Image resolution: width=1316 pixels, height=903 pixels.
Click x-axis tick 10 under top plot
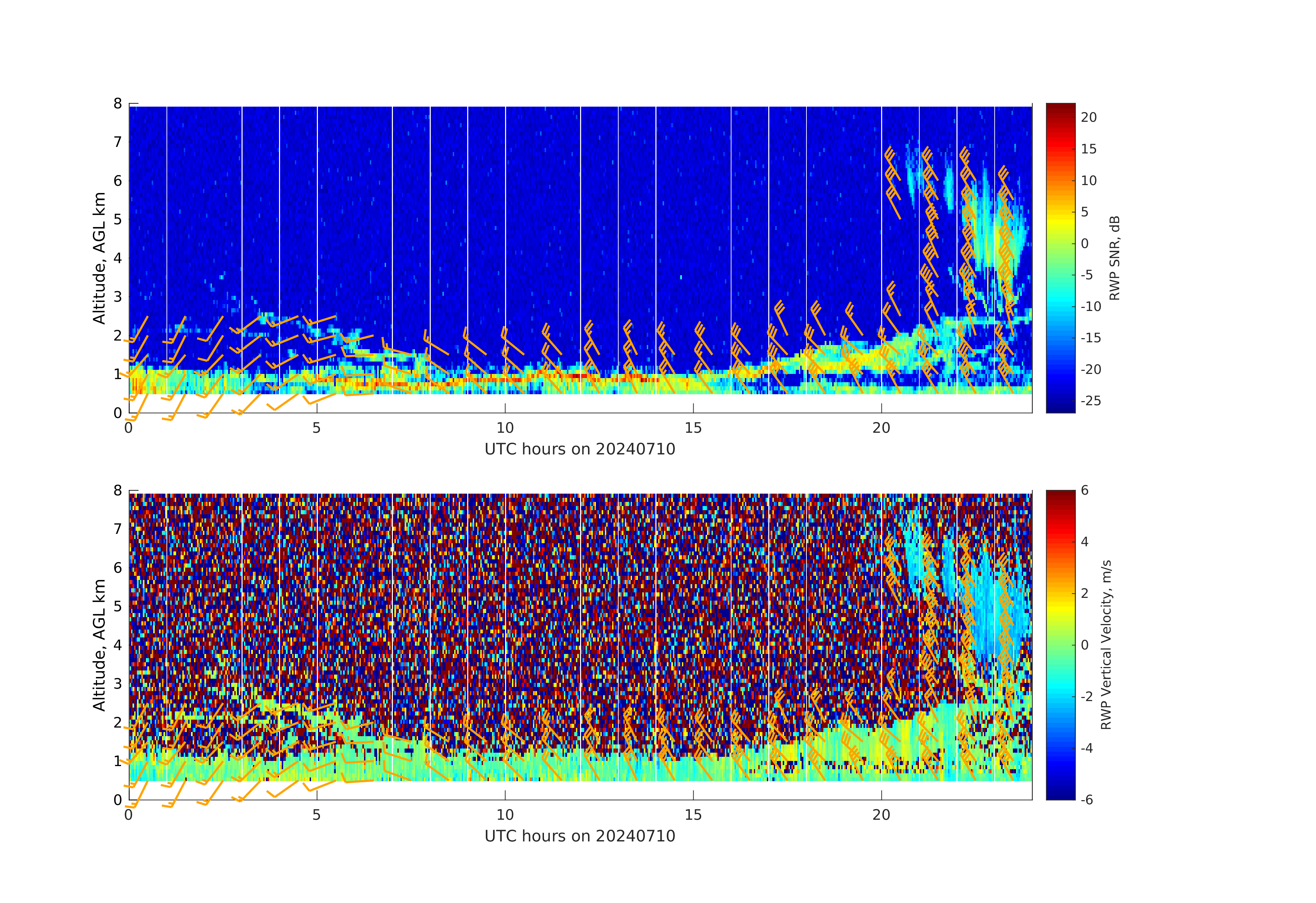coord(504,428)
